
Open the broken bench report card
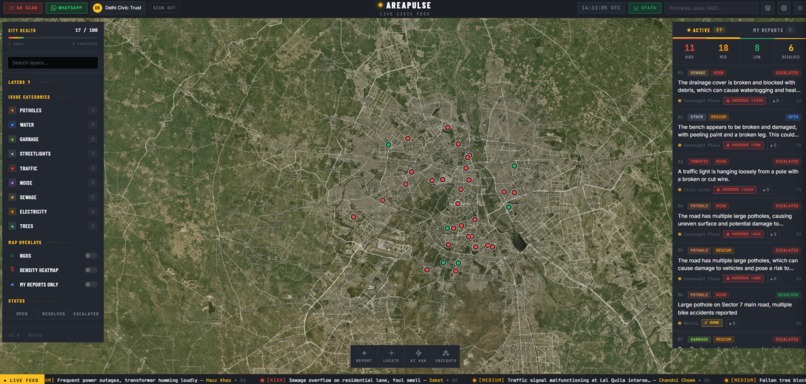[x=739, y=131]
